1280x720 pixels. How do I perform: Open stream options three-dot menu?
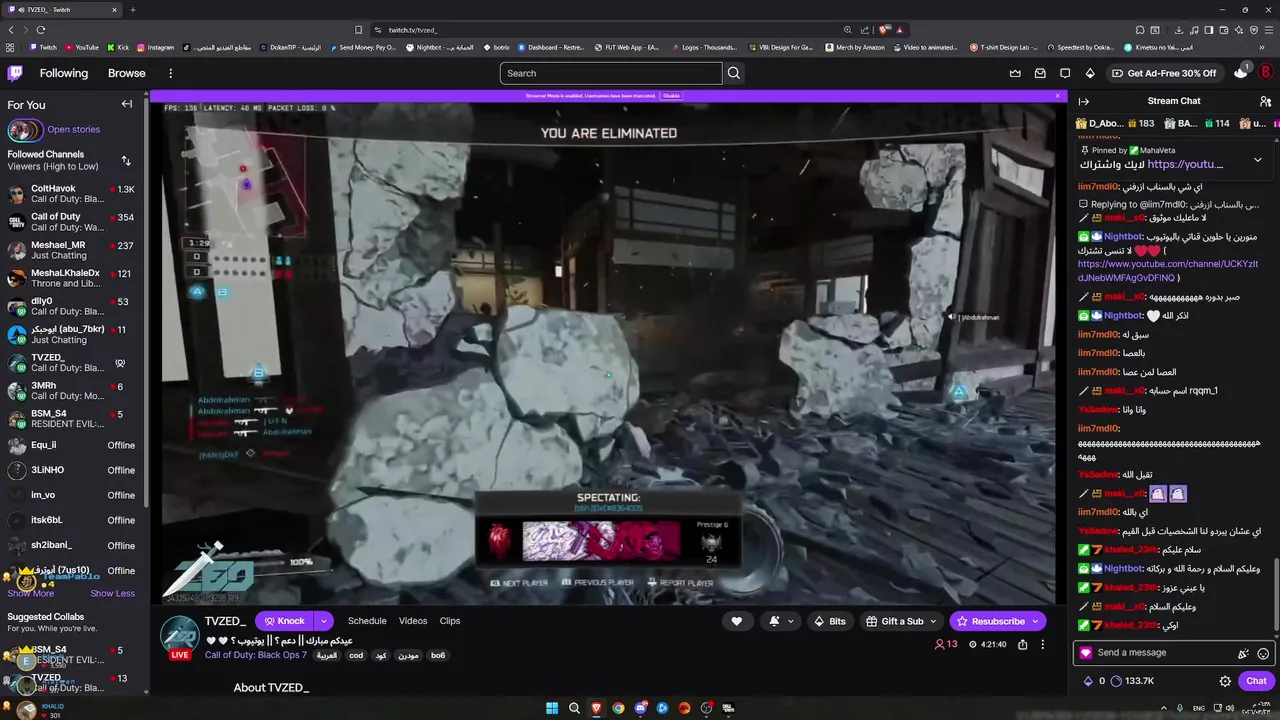1042,645
